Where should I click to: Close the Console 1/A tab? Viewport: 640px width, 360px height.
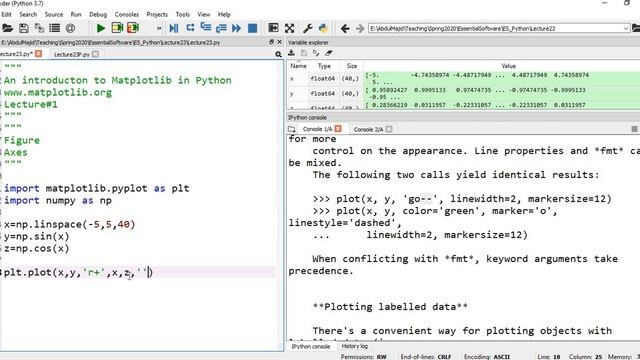pos(338,129)
